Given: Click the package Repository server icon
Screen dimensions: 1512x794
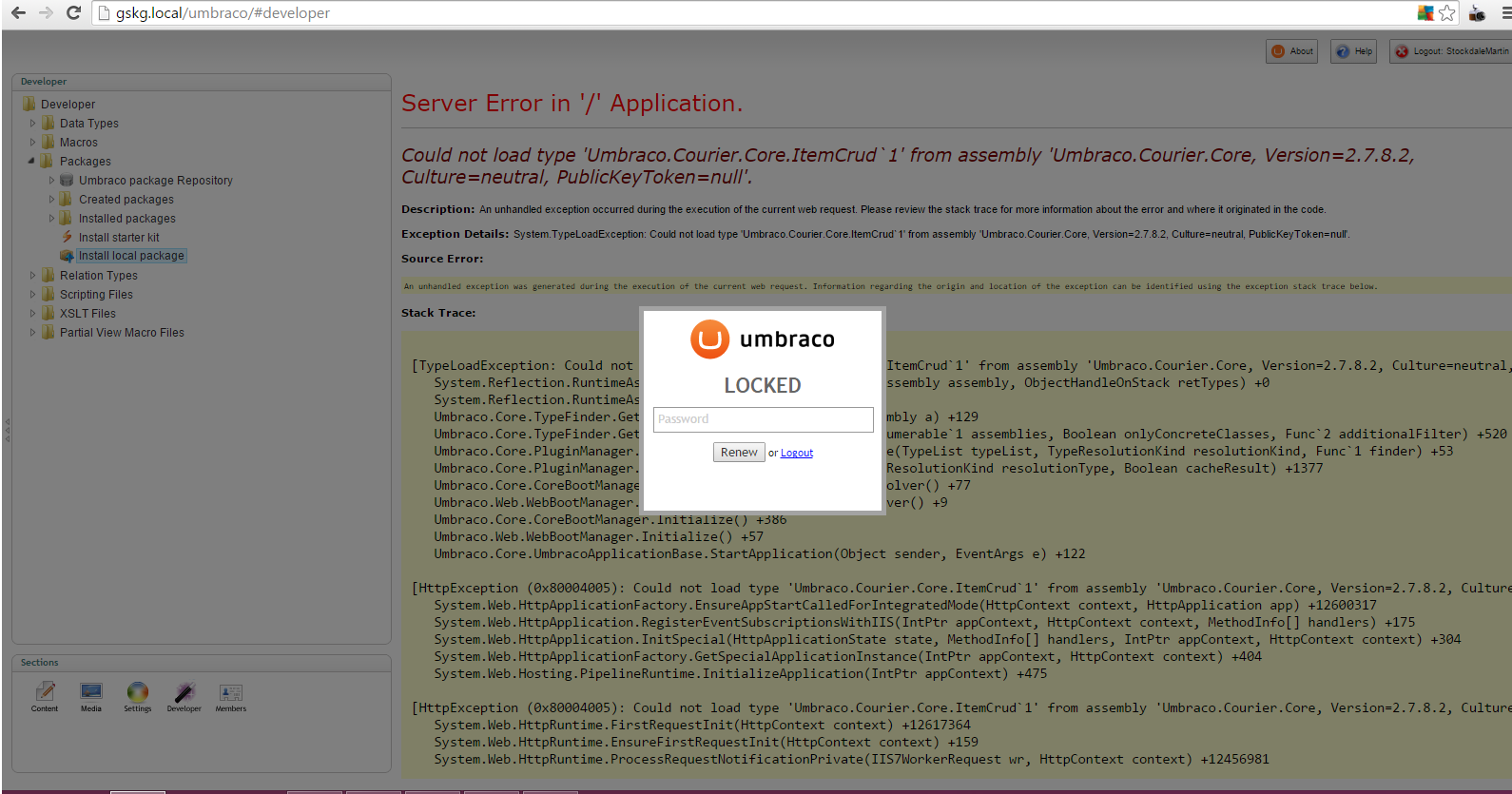Looking at the screenshot, I should (67, 180).
